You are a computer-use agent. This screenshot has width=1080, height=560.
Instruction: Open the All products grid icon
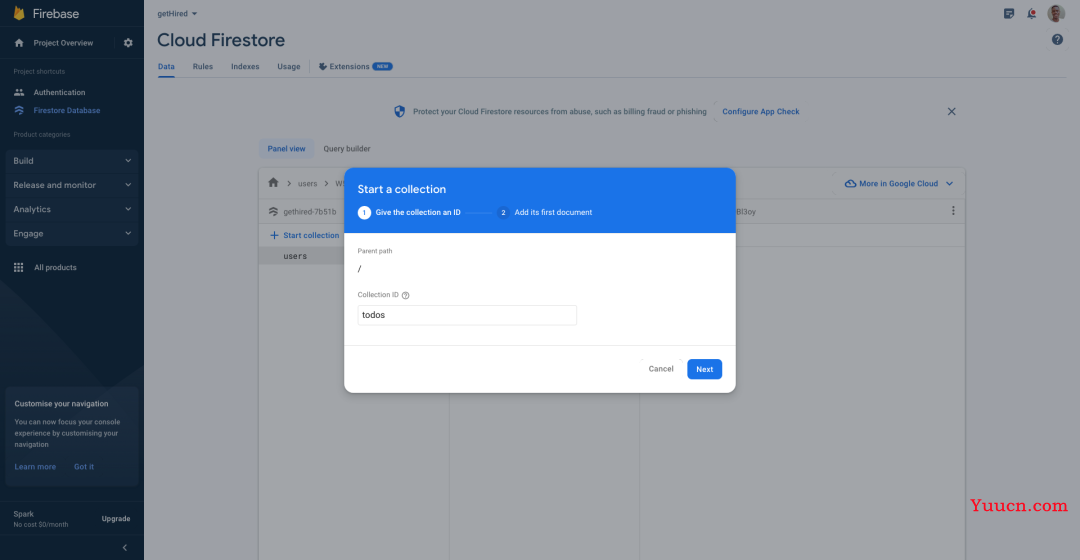(x=19, y=267)
